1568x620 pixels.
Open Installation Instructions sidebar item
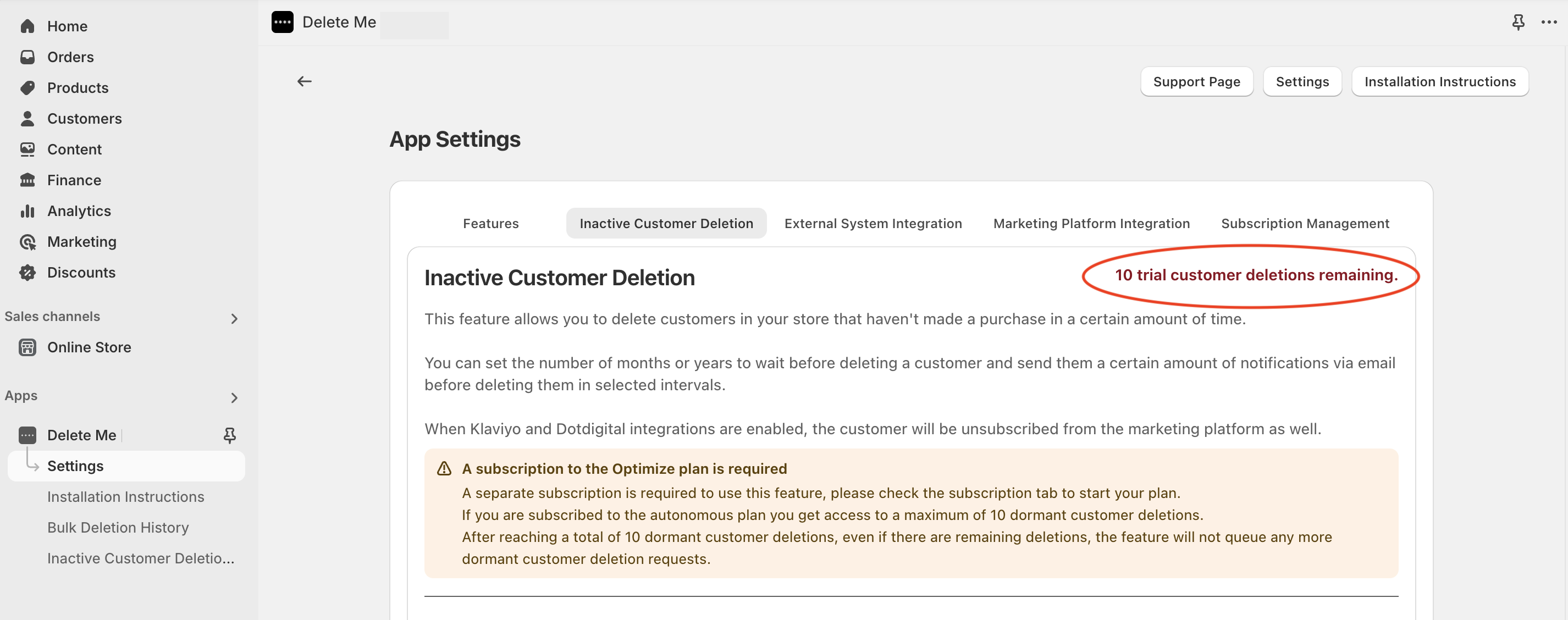point(126,496)
